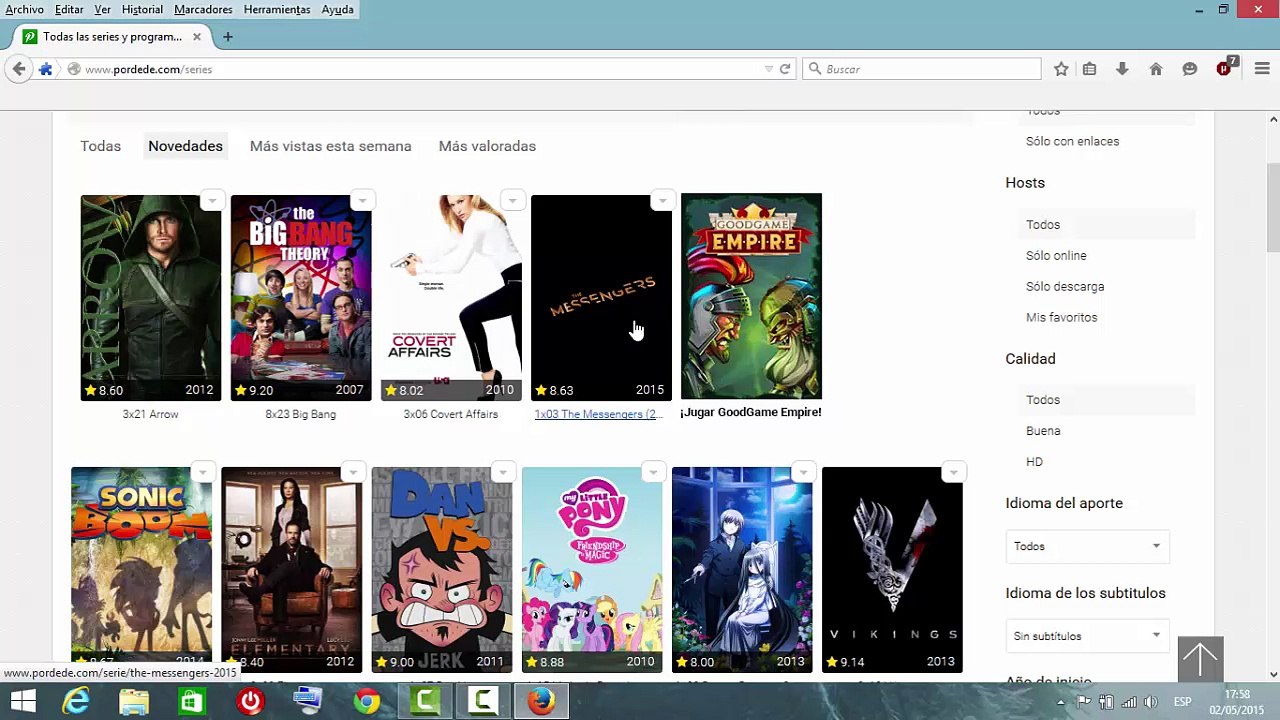Viewport: 1280px width, 720px height.
Task: Bookmark this page with the star icon
Action: click(x=1061, y=69)
